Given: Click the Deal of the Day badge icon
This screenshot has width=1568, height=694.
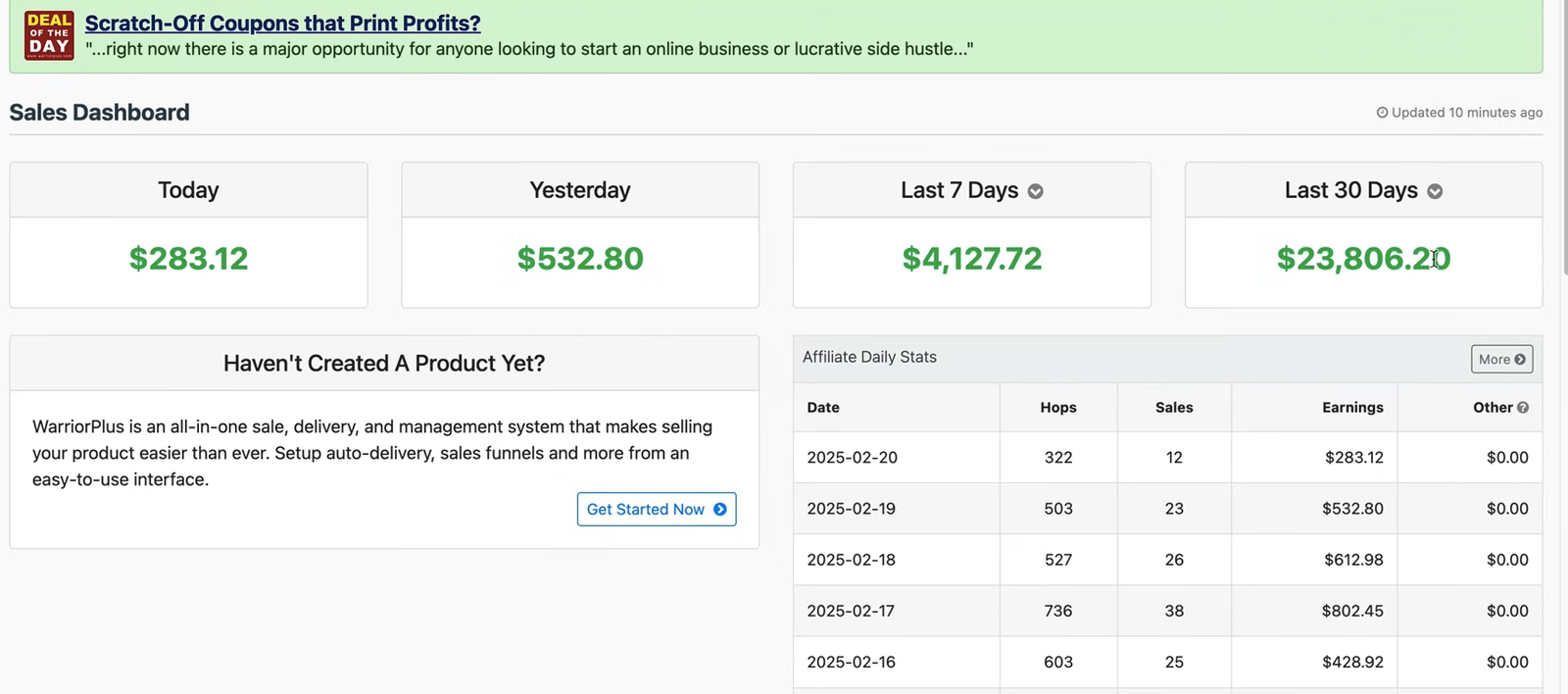Looking at the screenshot, I should [49, 35].
